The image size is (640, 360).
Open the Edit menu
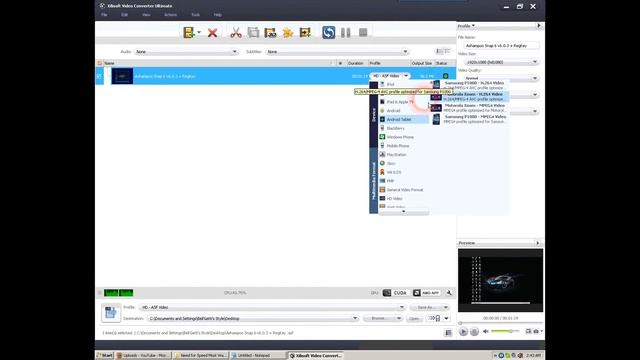click(124, 15)
